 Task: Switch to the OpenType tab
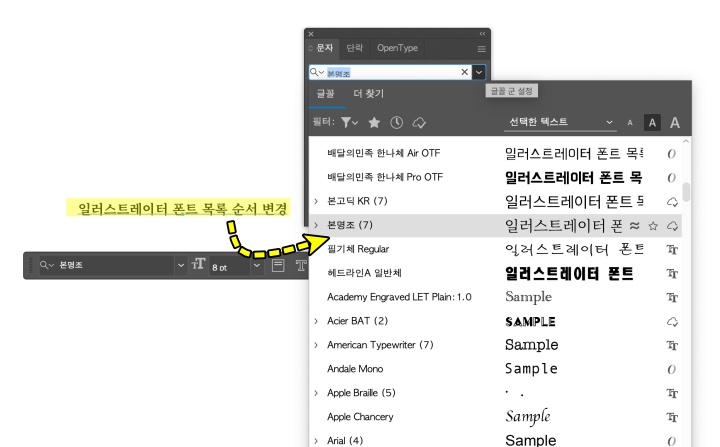[x=397, y=48]
